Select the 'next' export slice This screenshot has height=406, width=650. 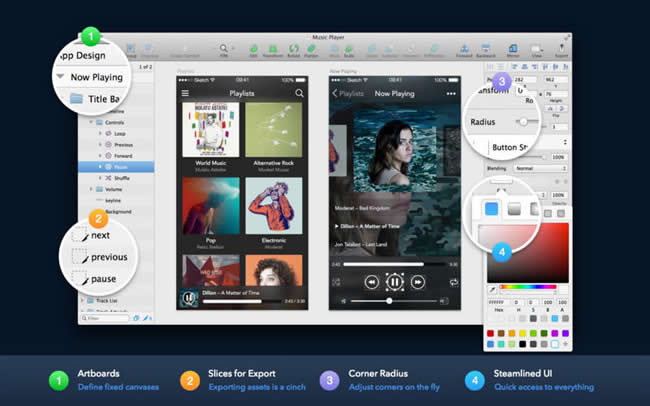click(100, 236)
